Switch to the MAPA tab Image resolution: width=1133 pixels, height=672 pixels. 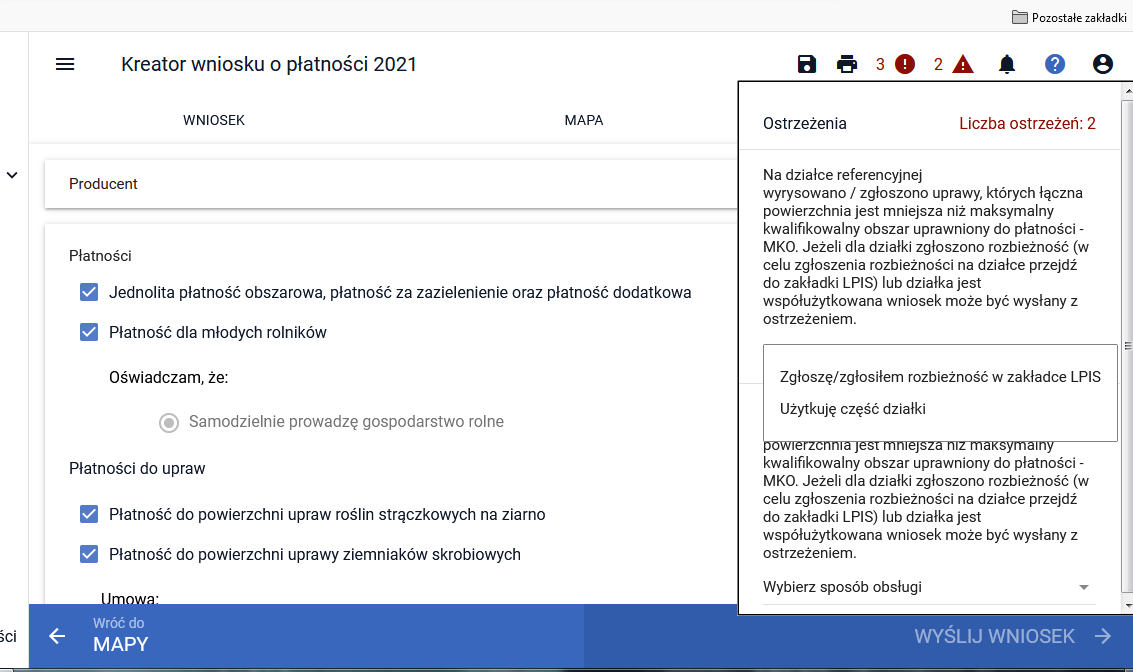coord(584,120)
